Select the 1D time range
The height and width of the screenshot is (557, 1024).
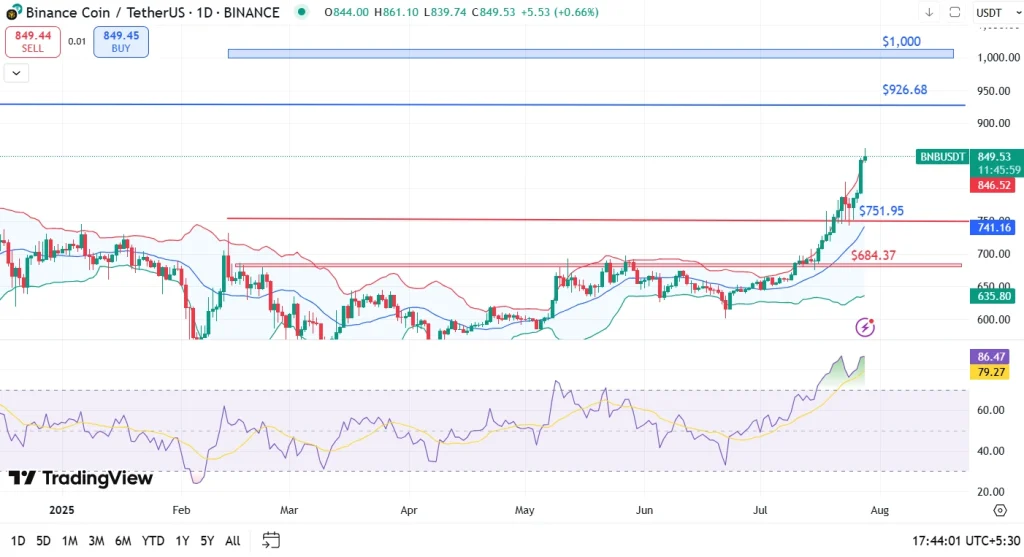18,541
